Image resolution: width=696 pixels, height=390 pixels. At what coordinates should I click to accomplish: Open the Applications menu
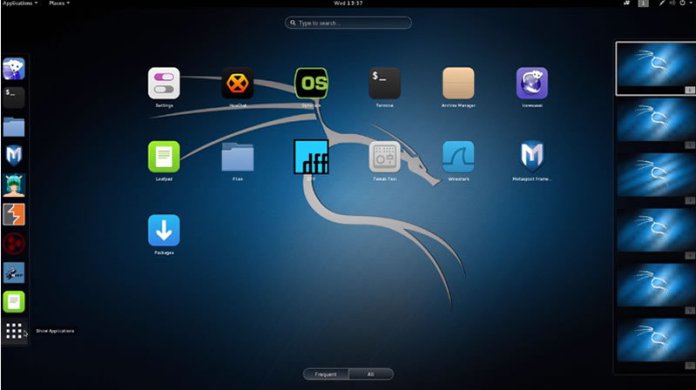tap(20, 3)
